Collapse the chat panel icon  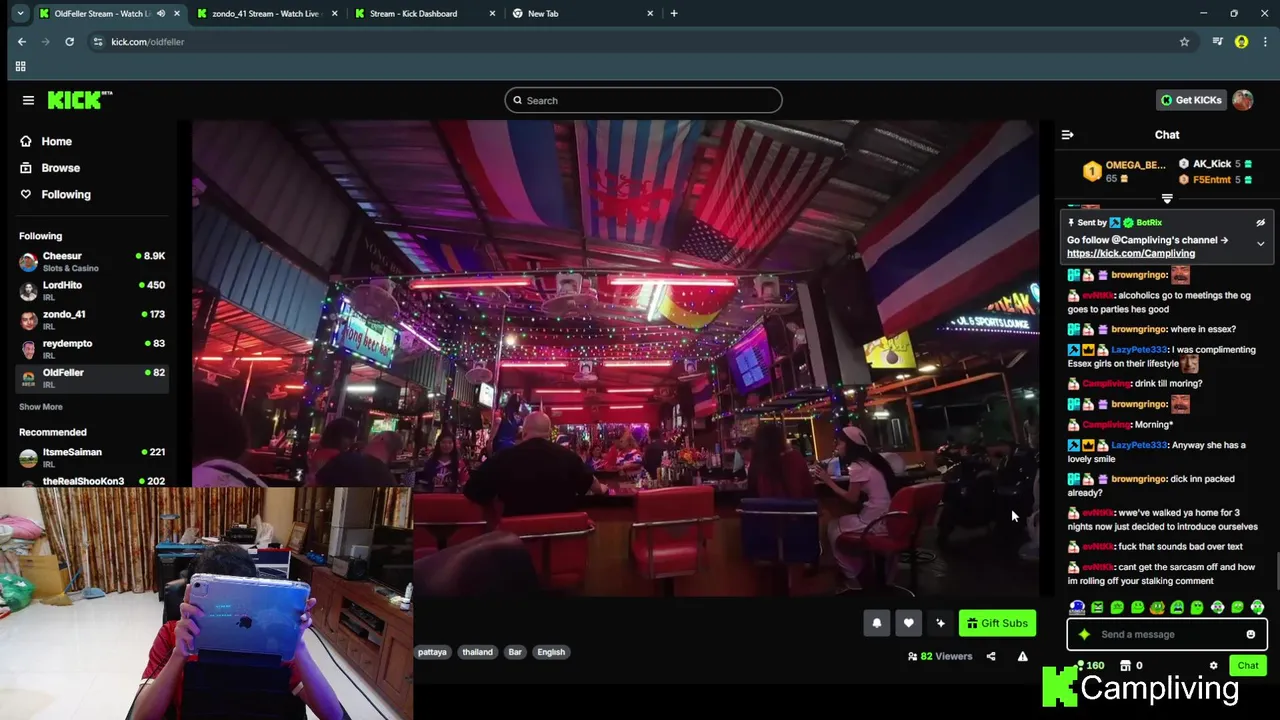1067,134
